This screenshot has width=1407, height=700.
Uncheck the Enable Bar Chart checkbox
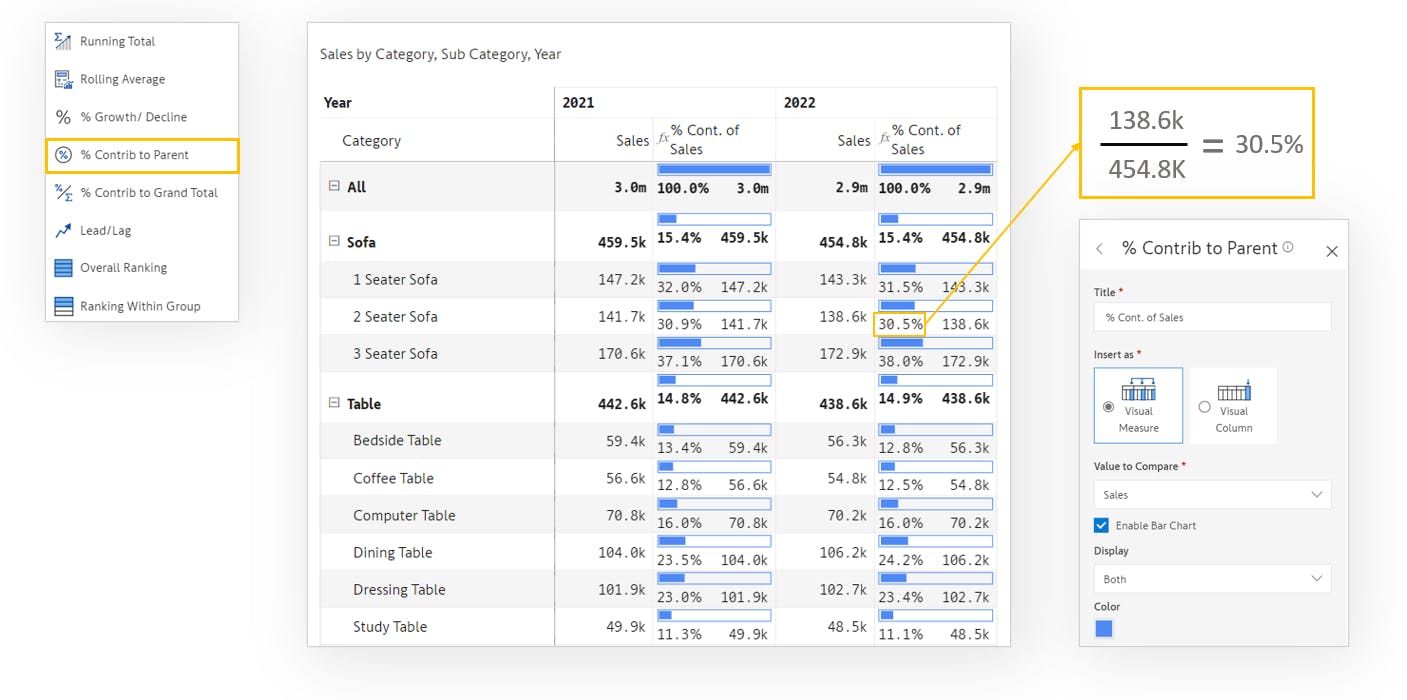(1102, 525)
